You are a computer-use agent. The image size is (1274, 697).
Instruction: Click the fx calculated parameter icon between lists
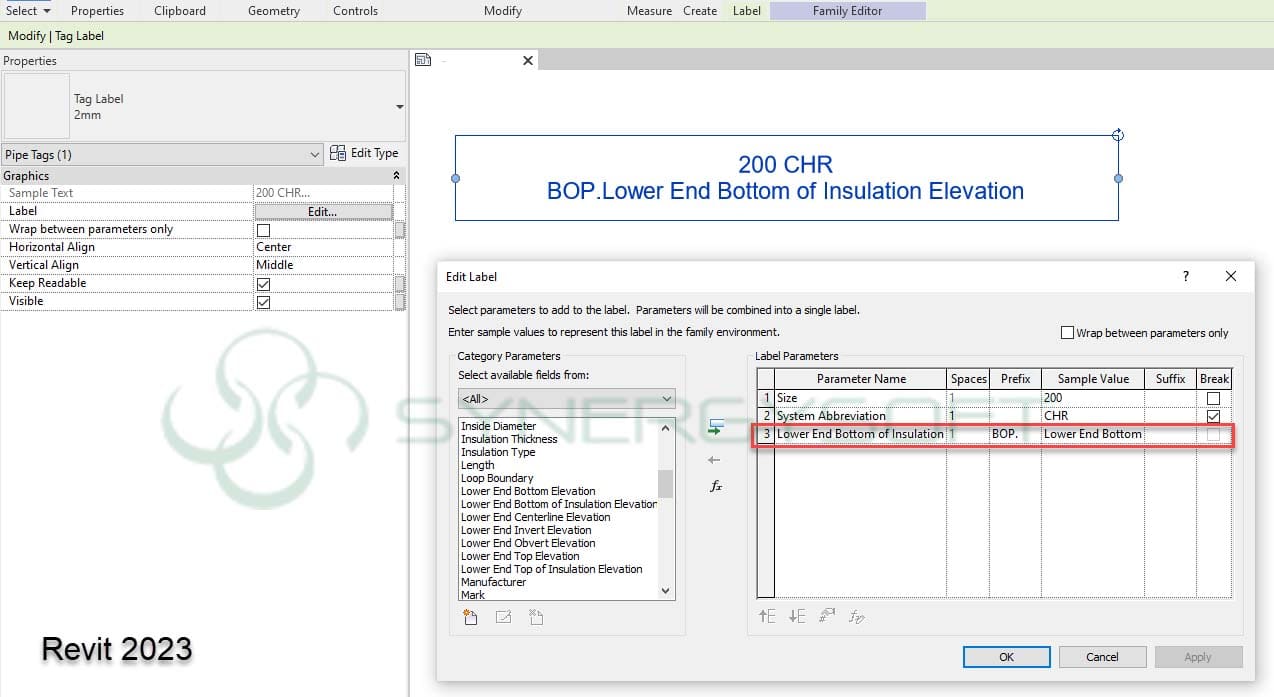click(715, 486)
